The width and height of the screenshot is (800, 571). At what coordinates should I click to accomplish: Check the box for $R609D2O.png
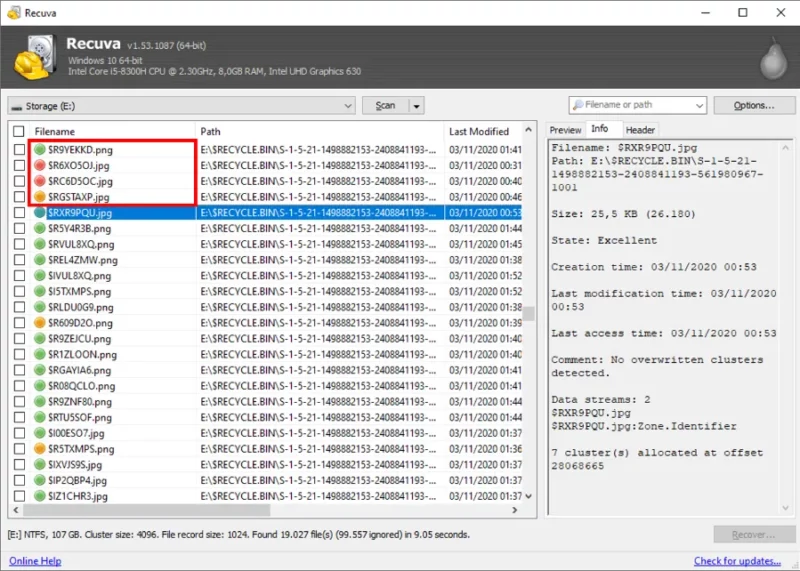(19, 323)
